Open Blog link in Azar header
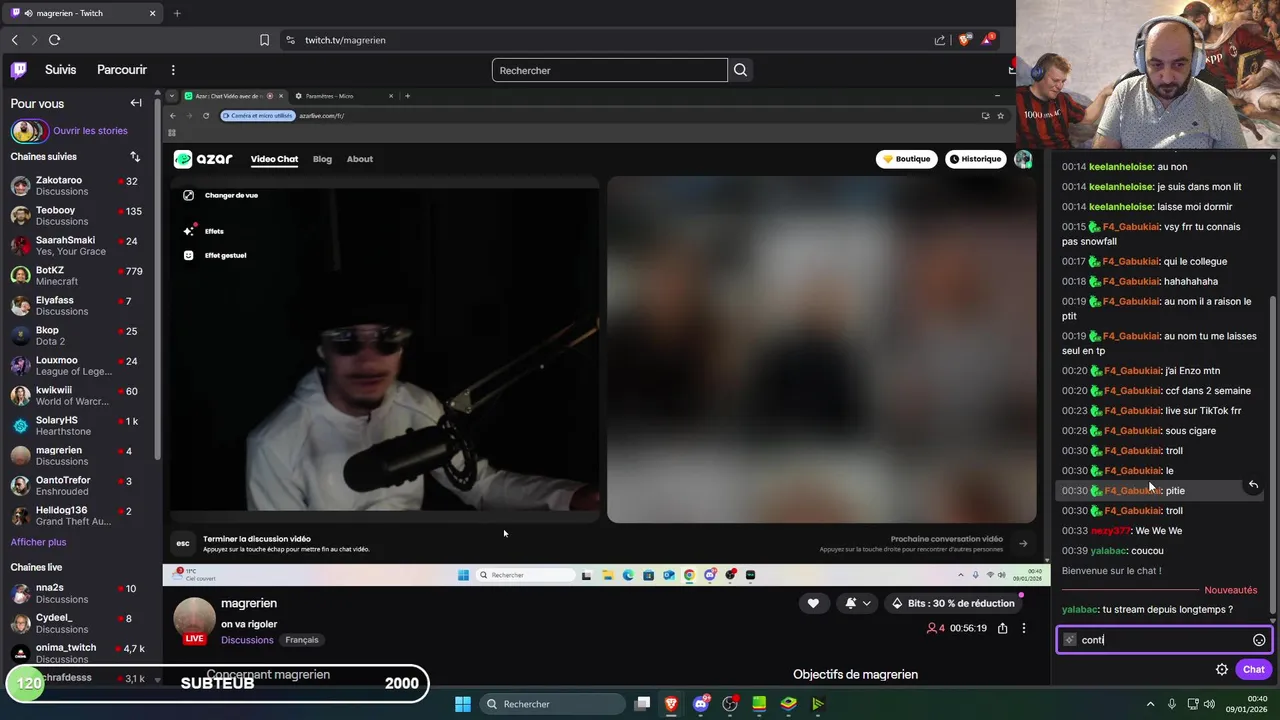 (x=322, y=159)
